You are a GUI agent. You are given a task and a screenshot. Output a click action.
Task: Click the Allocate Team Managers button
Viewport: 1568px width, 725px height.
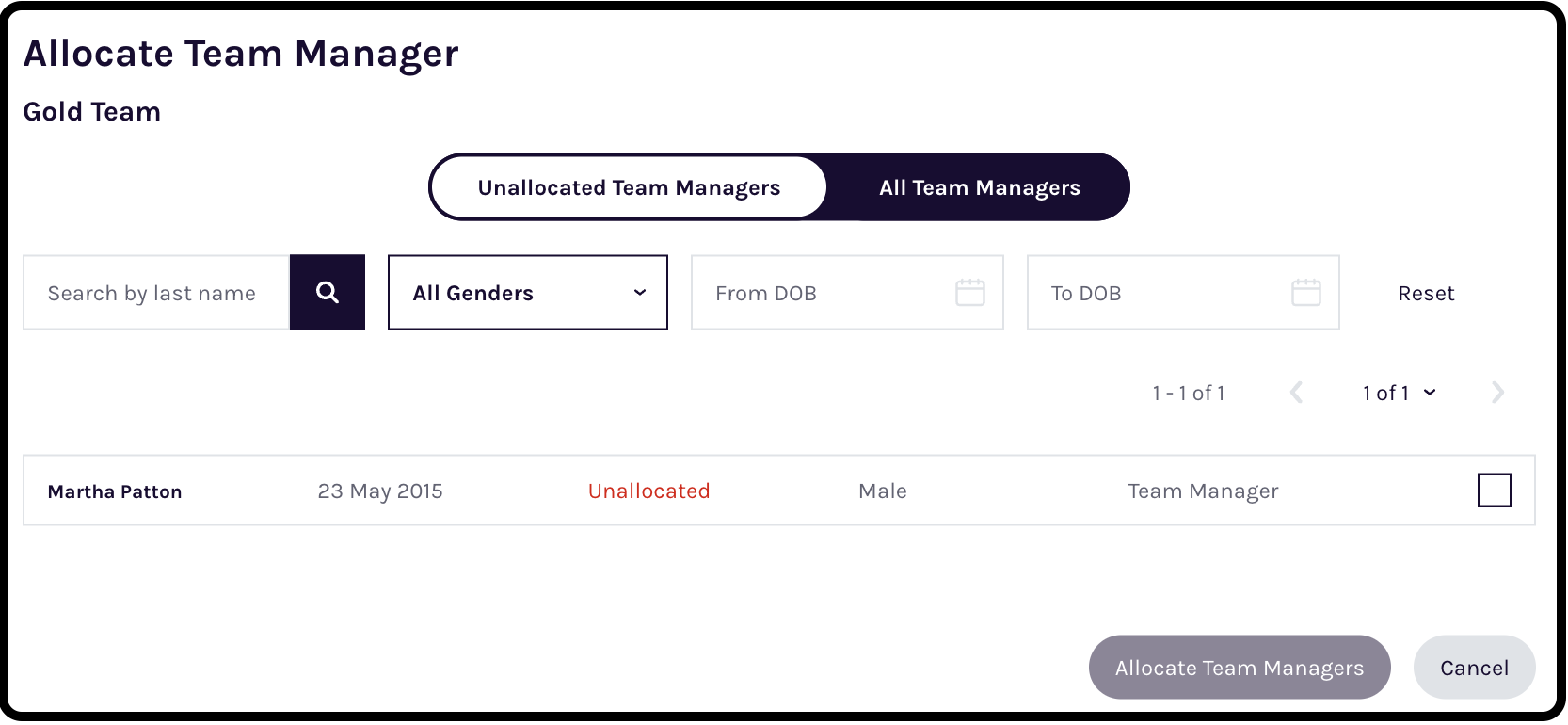tap(1239, 667)
